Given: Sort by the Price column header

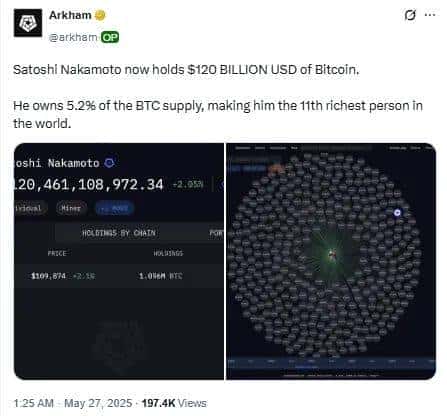Looking at the screenshot, I should [x=57, y=253].
